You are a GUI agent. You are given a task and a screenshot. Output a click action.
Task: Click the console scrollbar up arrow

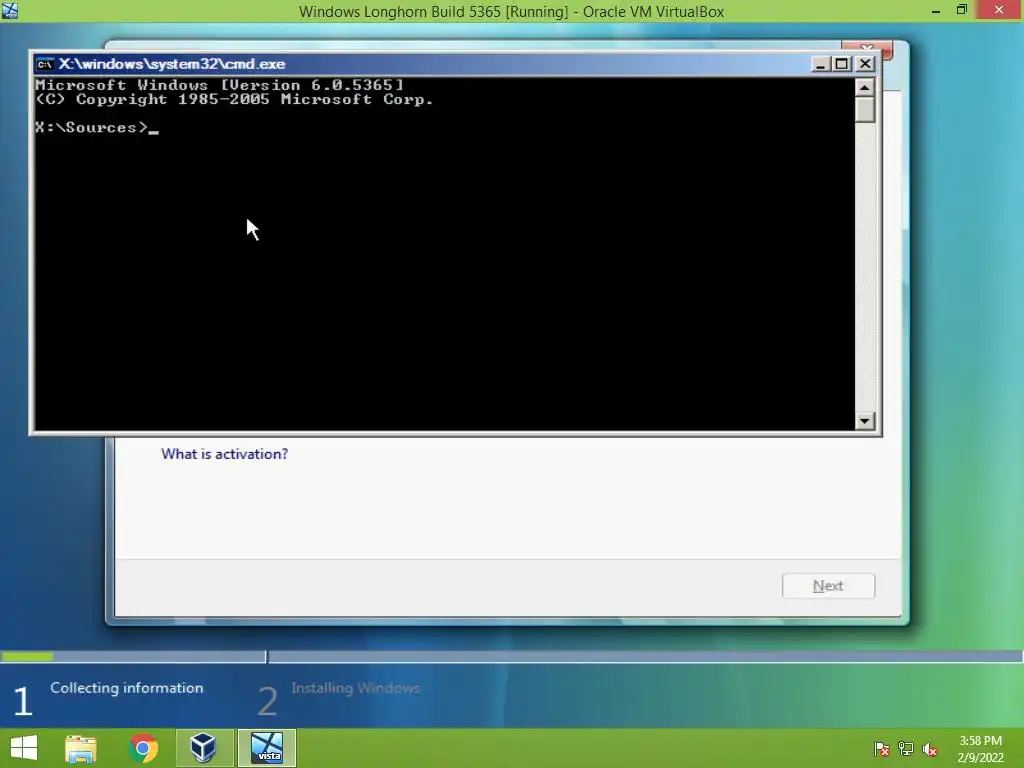tap(865, 88)
